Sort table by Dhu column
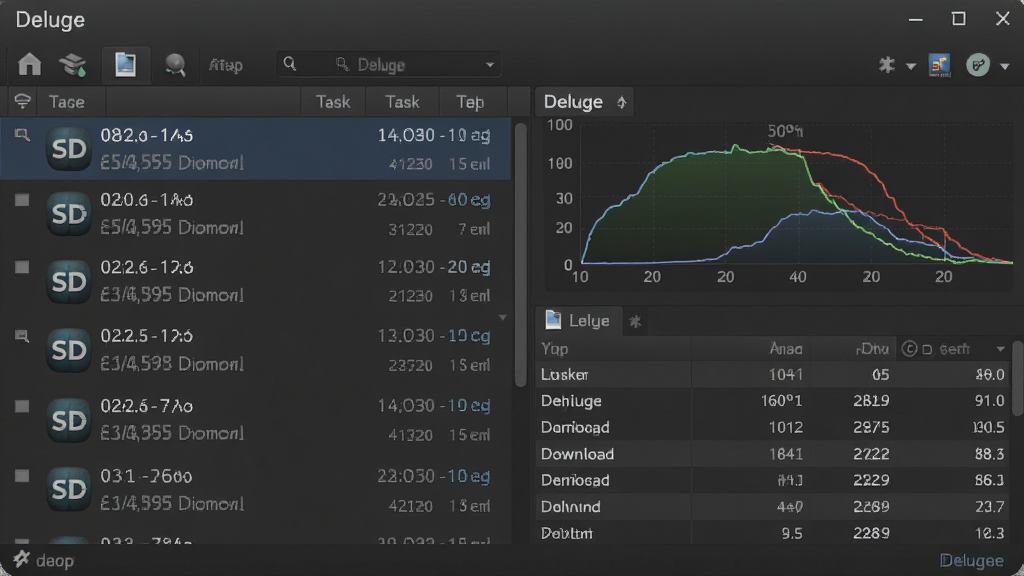Image resolution: width=1024 pixels, height=576 pixels. [x=872, y=349]
